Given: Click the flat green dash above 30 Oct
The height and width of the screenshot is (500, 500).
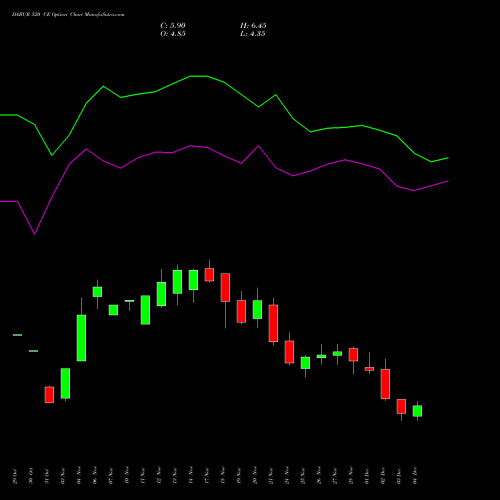Looking at the screenshot, I should point(33,351).
